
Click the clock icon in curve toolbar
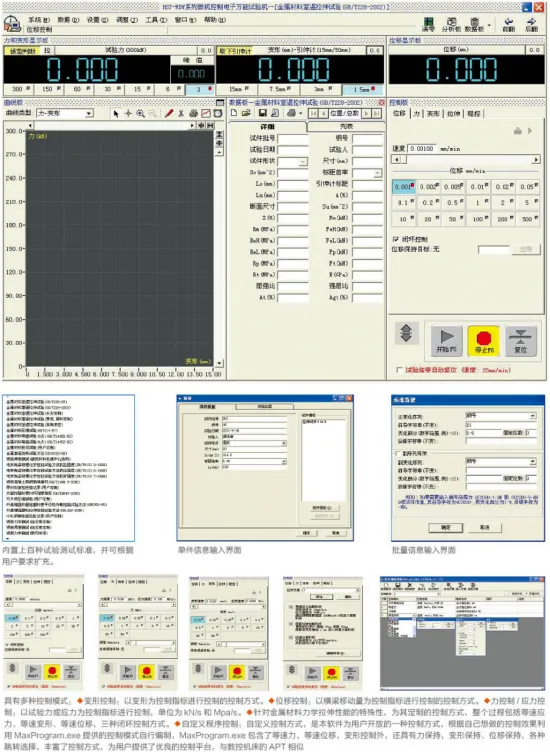point(218,114)
